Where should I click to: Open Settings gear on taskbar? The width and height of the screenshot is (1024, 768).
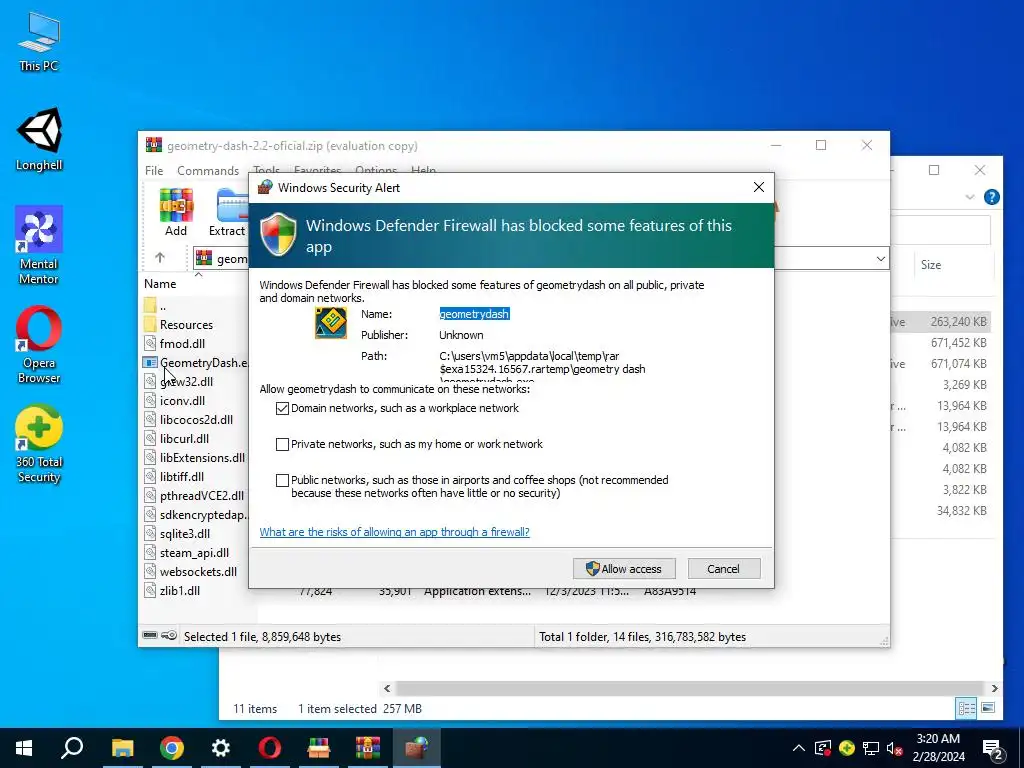click(x=221, y=748)
